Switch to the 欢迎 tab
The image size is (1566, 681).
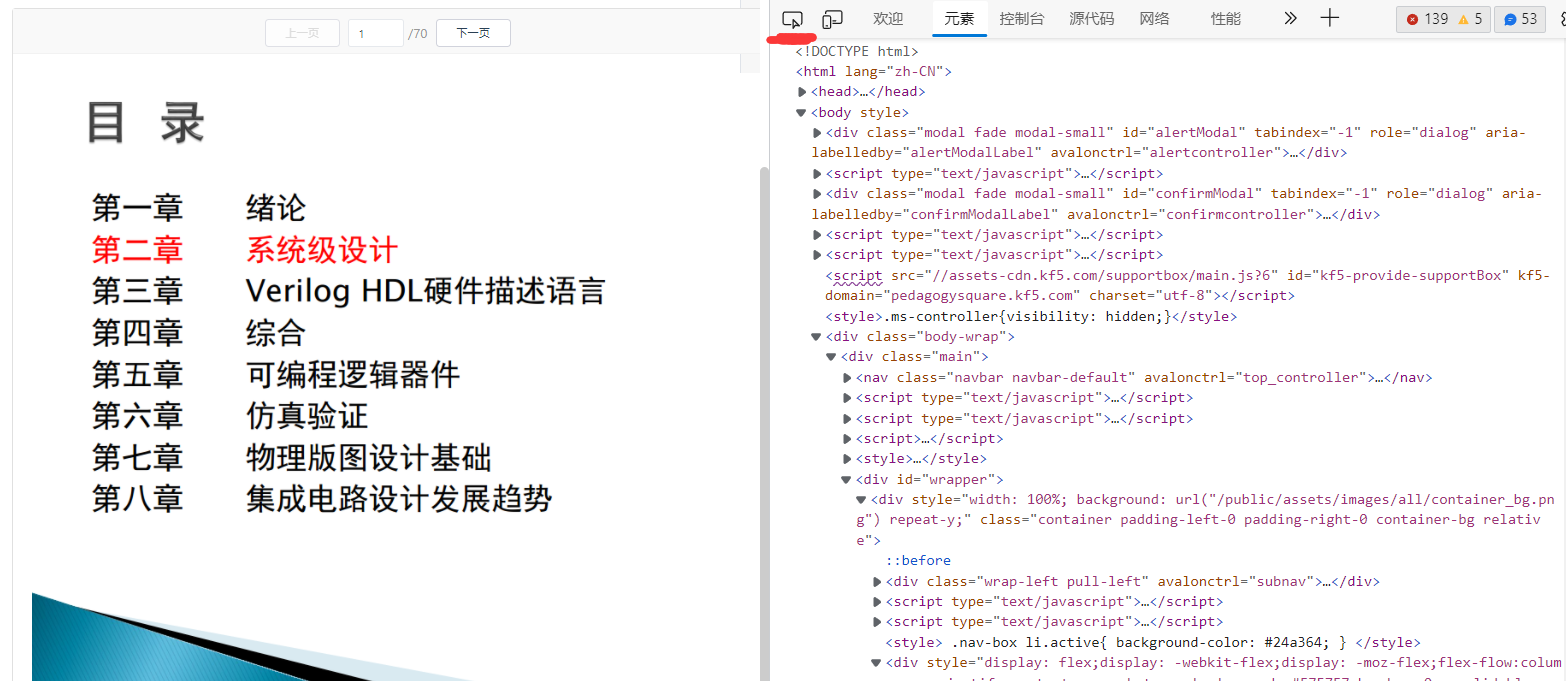(x=888, y=18)
